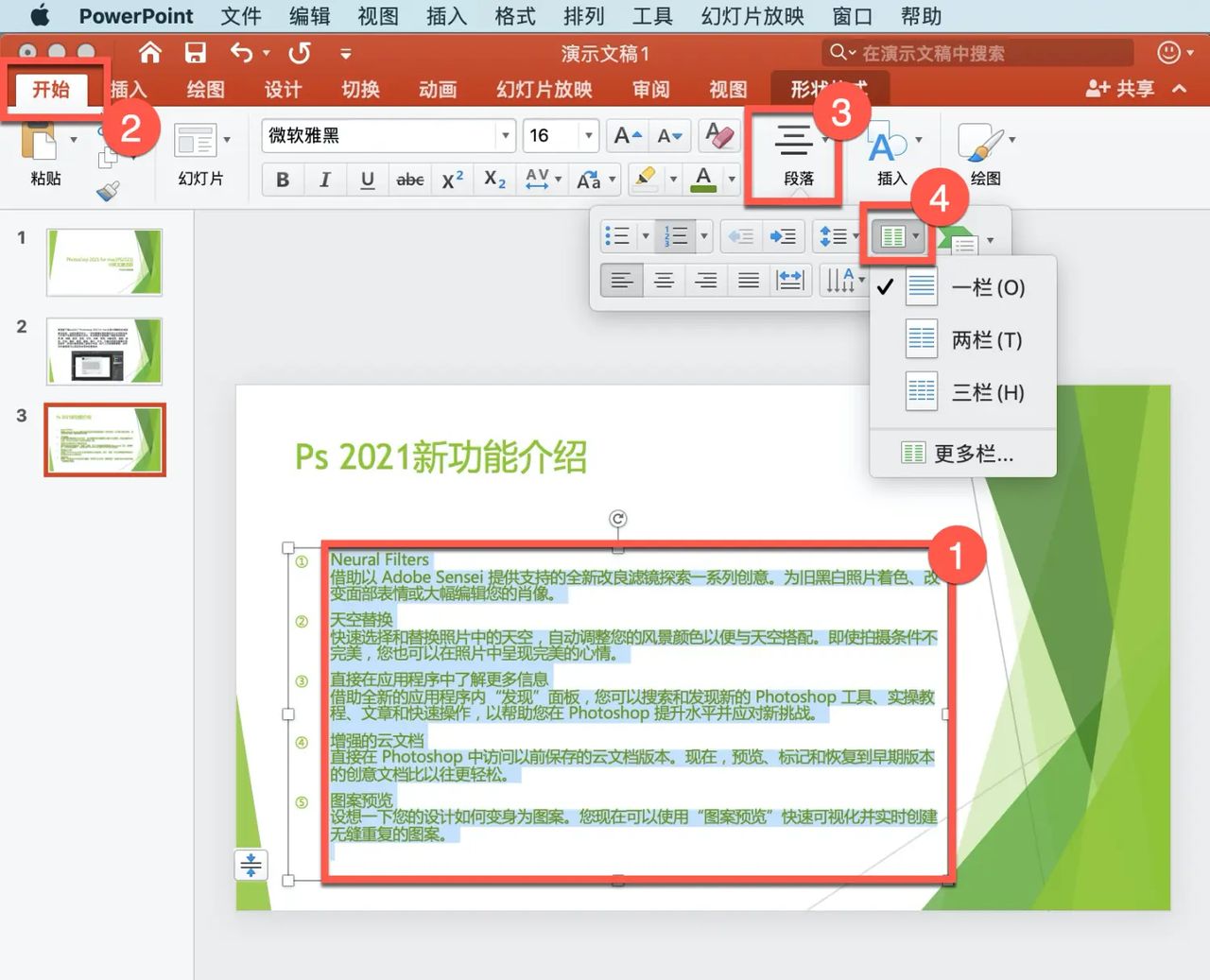This screenshot has height=980, width=1210.
Task: Switch to the 切换 ribbon tab
Action: click(360, 90)
